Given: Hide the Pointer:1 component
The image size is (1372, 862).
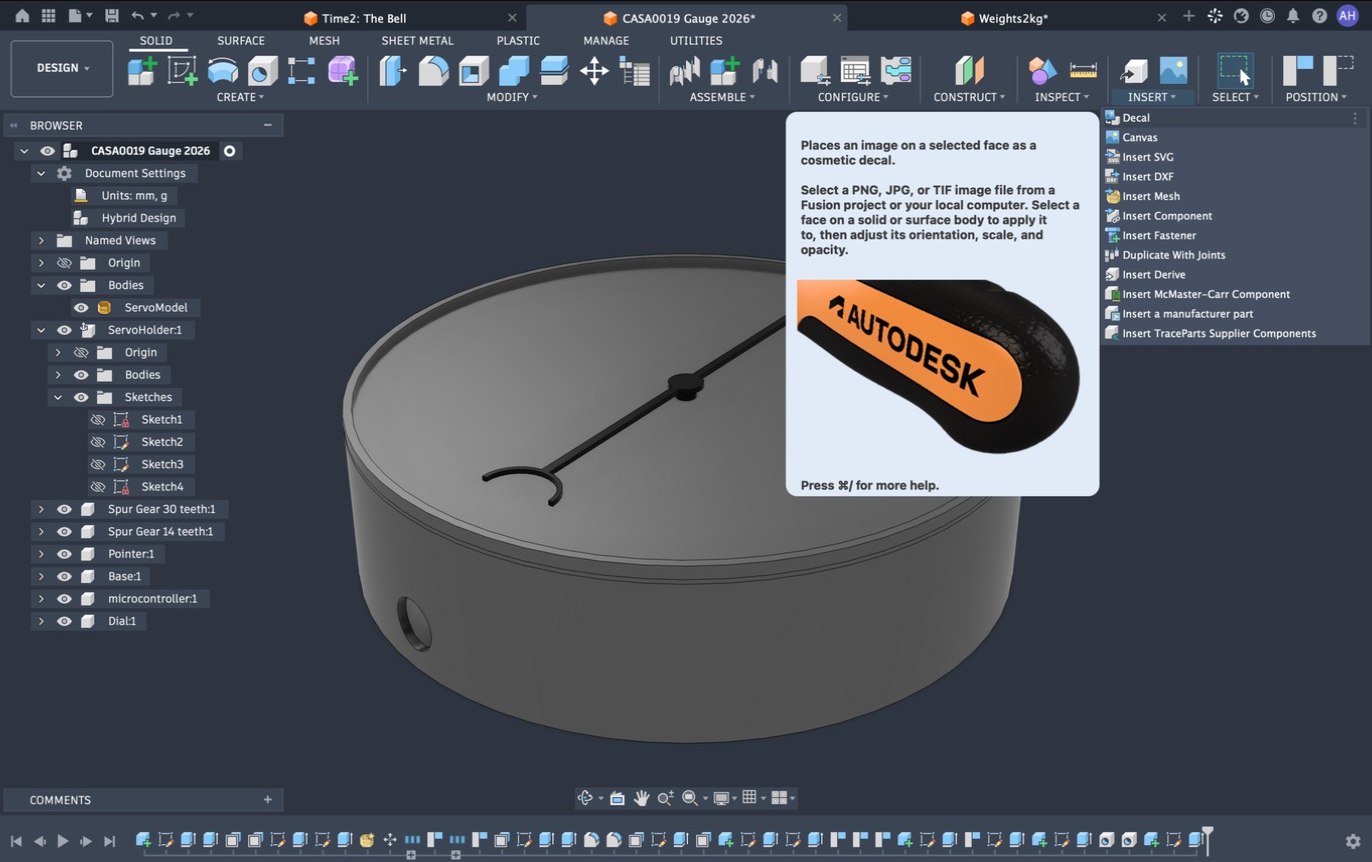Looking at the screenshot, I should point(64,554).
